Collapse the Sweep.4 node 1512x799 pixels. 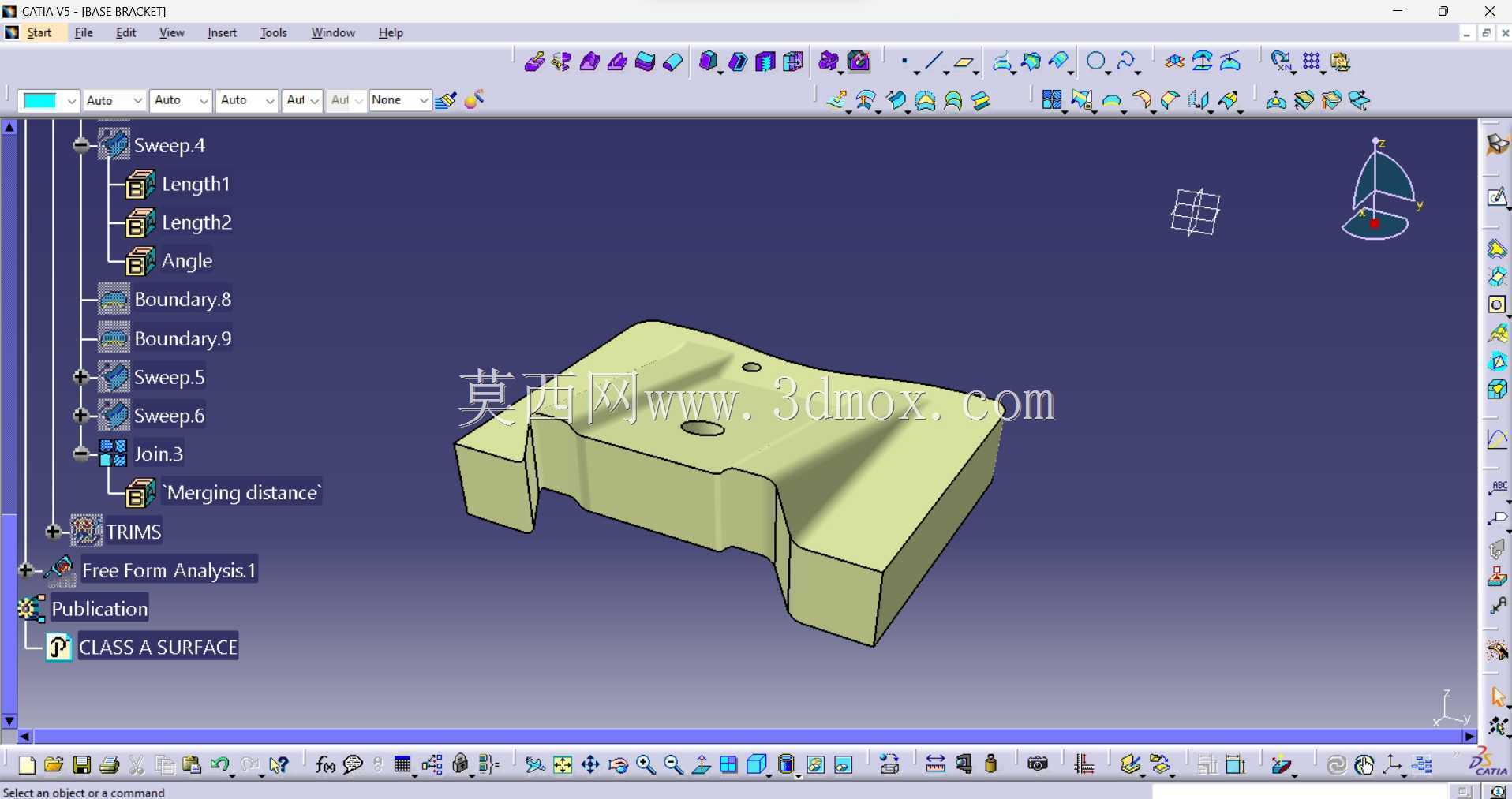pyautogui.click(x=80, y=145)
